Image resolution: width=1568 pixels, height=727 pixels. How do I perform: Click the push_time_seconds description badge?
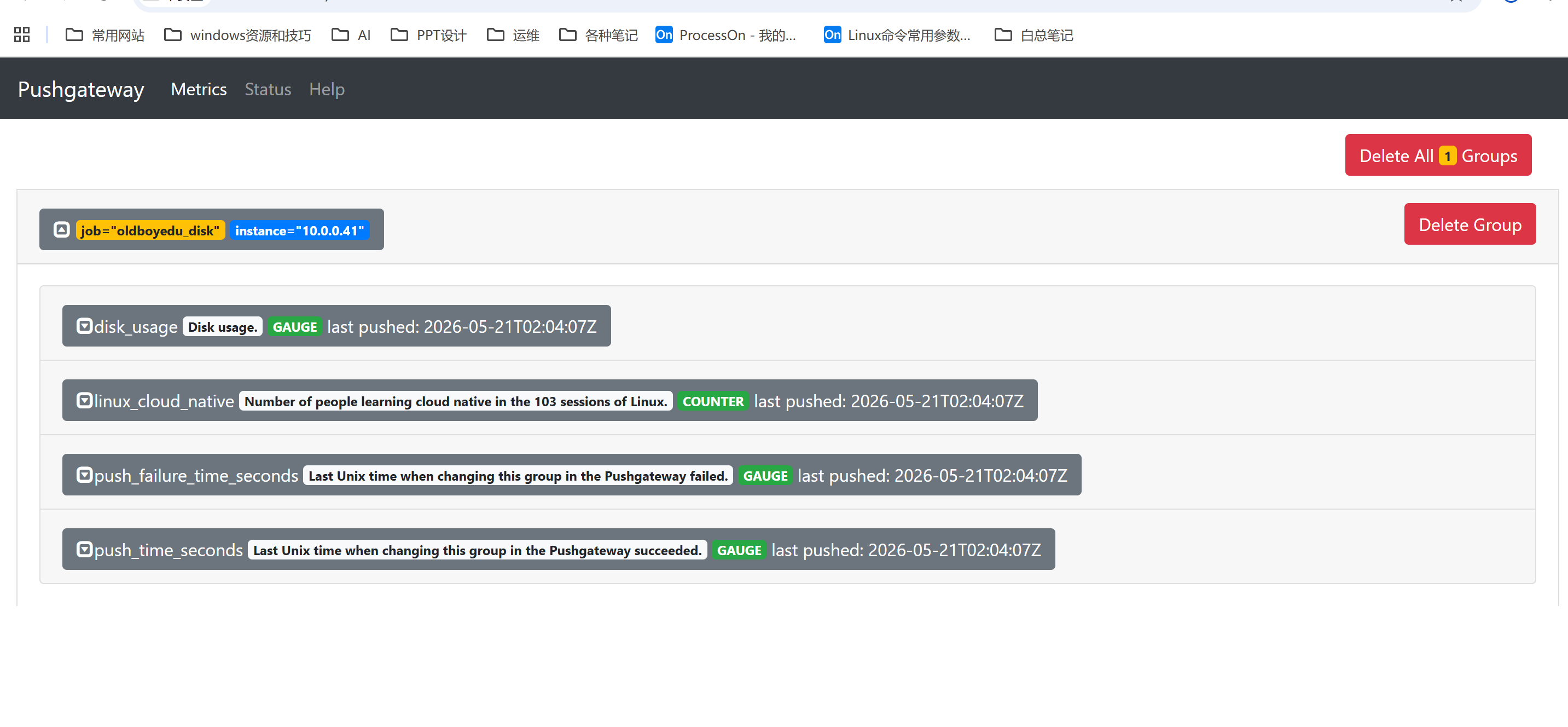point(478,549)
